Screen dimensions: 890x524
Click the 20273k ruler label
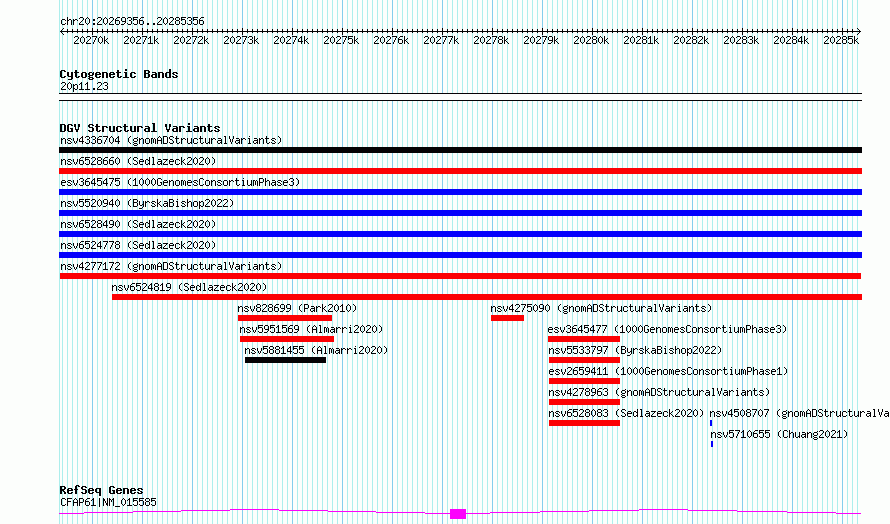(241, 41)
